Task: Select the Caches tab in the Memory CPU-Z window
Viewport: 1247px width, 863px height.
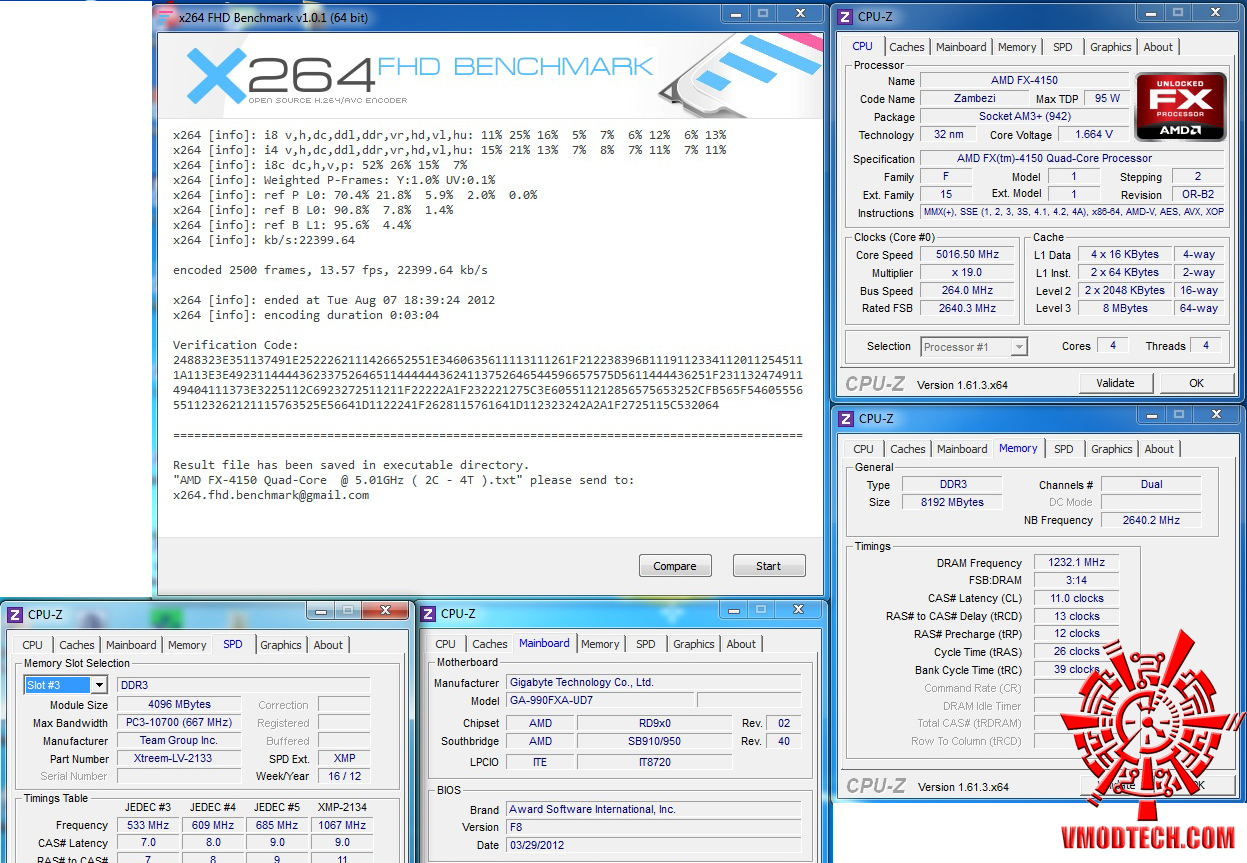Action: click(x=908, y=449)
